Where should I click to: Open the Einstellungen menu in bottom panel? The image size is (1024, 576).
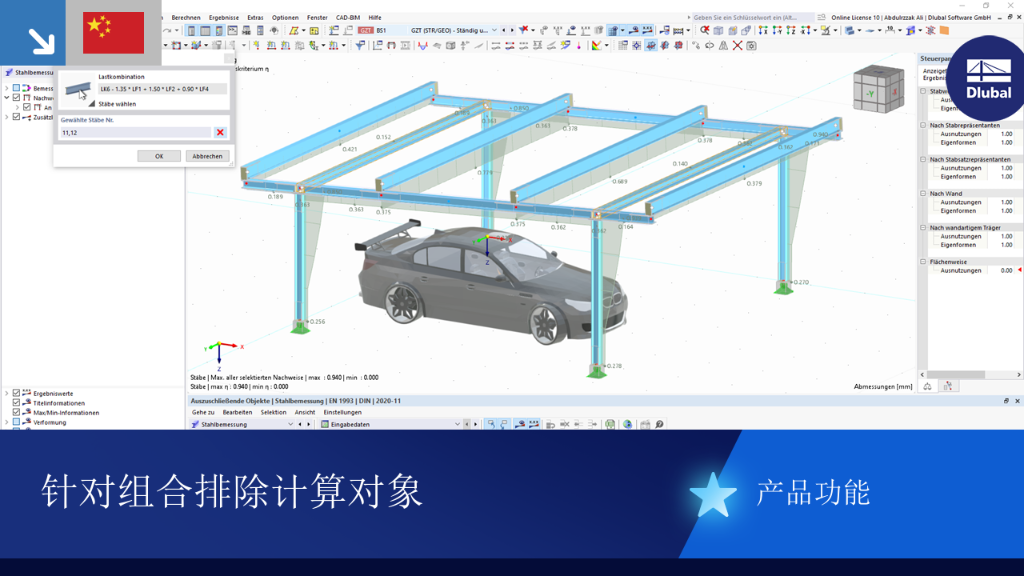coord(342,413)
